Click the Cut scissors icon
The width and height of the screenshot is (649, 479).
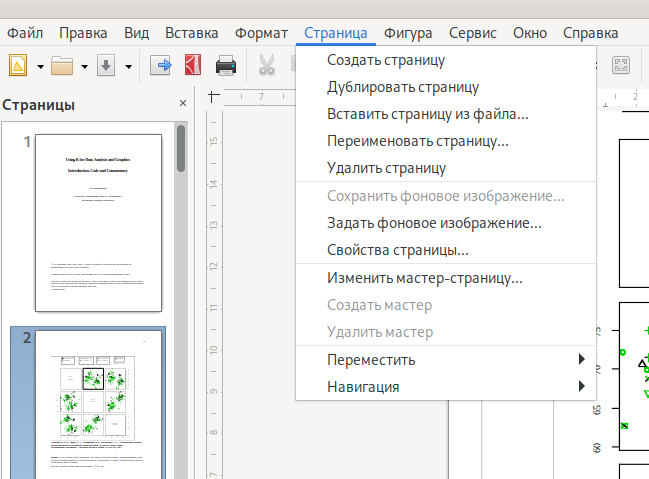point(266,66)
